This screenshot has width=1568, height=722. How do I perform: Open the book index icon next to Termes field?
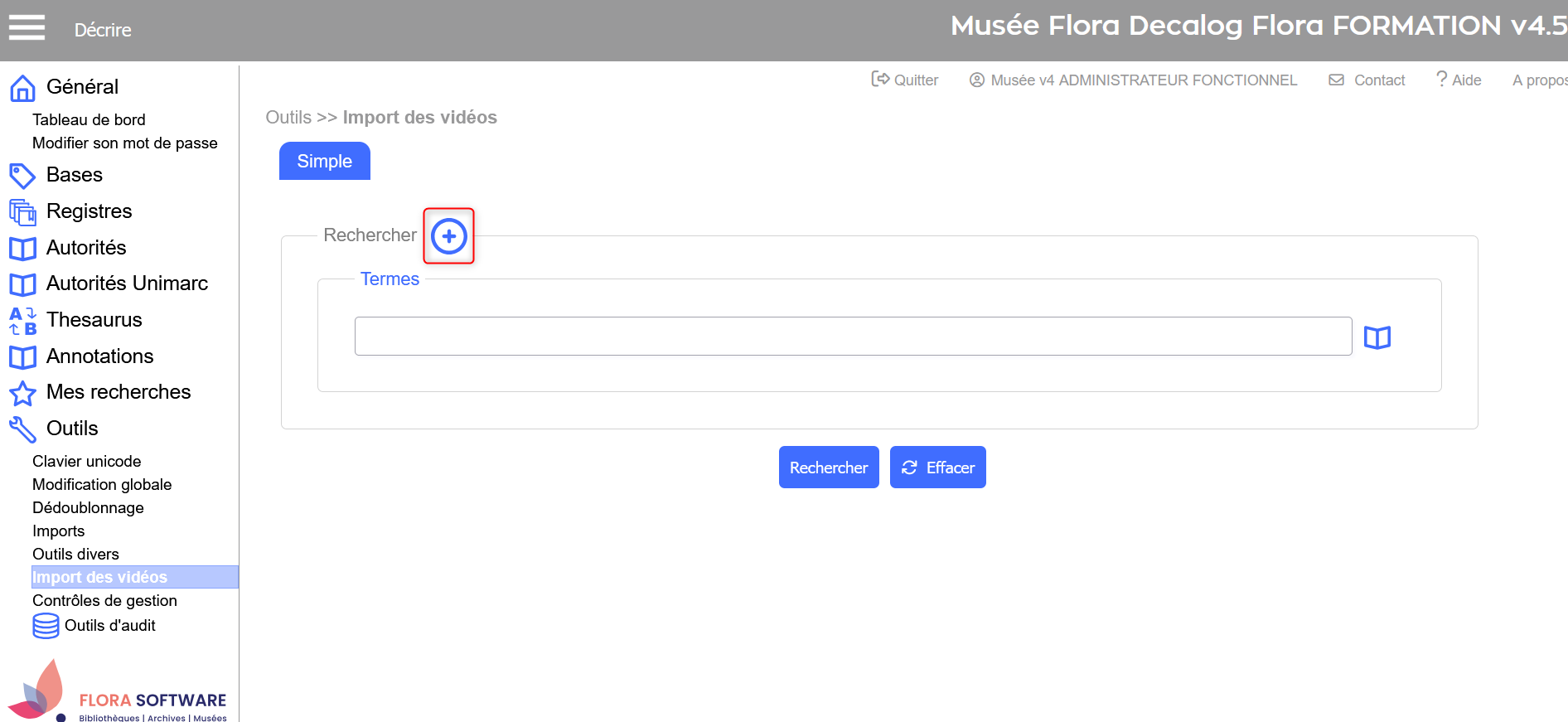(1377, 337)
